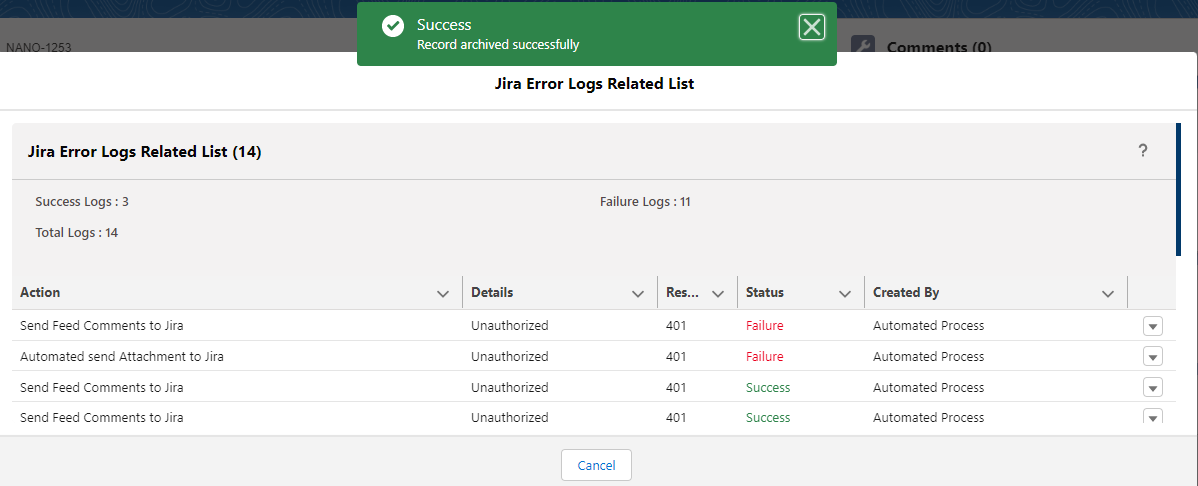Open row actions for last visible Success row

point(1153,416)
